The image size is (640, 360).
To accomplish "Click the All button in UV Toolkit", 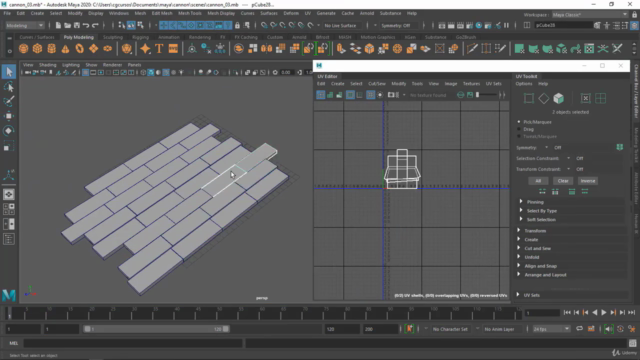I will click(538, 181).
